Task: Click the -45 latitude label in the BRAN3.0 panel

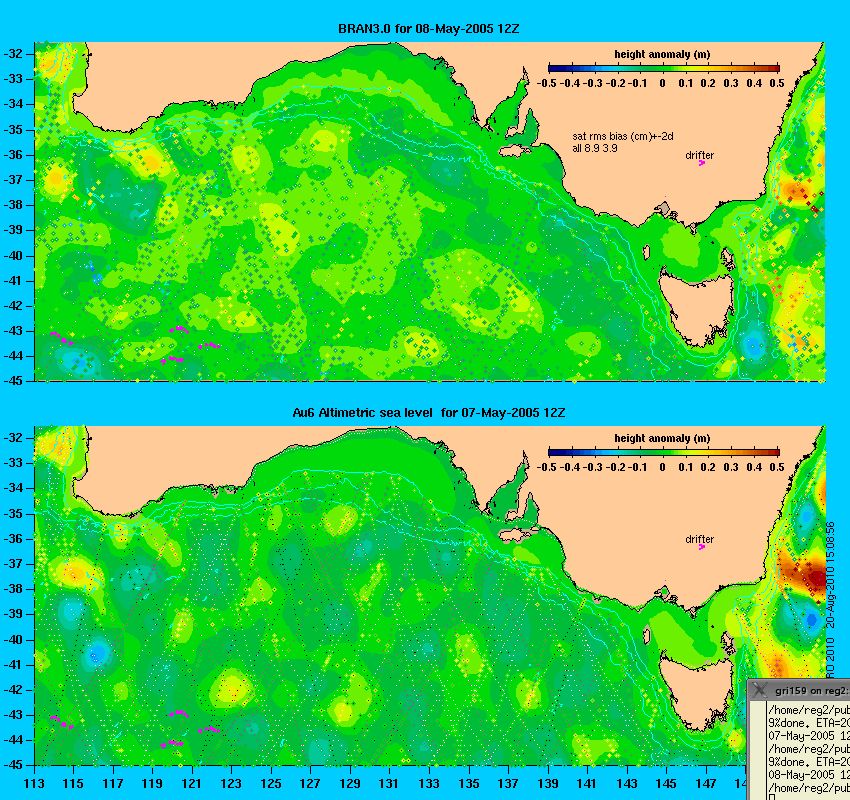Action: [13, 381]
